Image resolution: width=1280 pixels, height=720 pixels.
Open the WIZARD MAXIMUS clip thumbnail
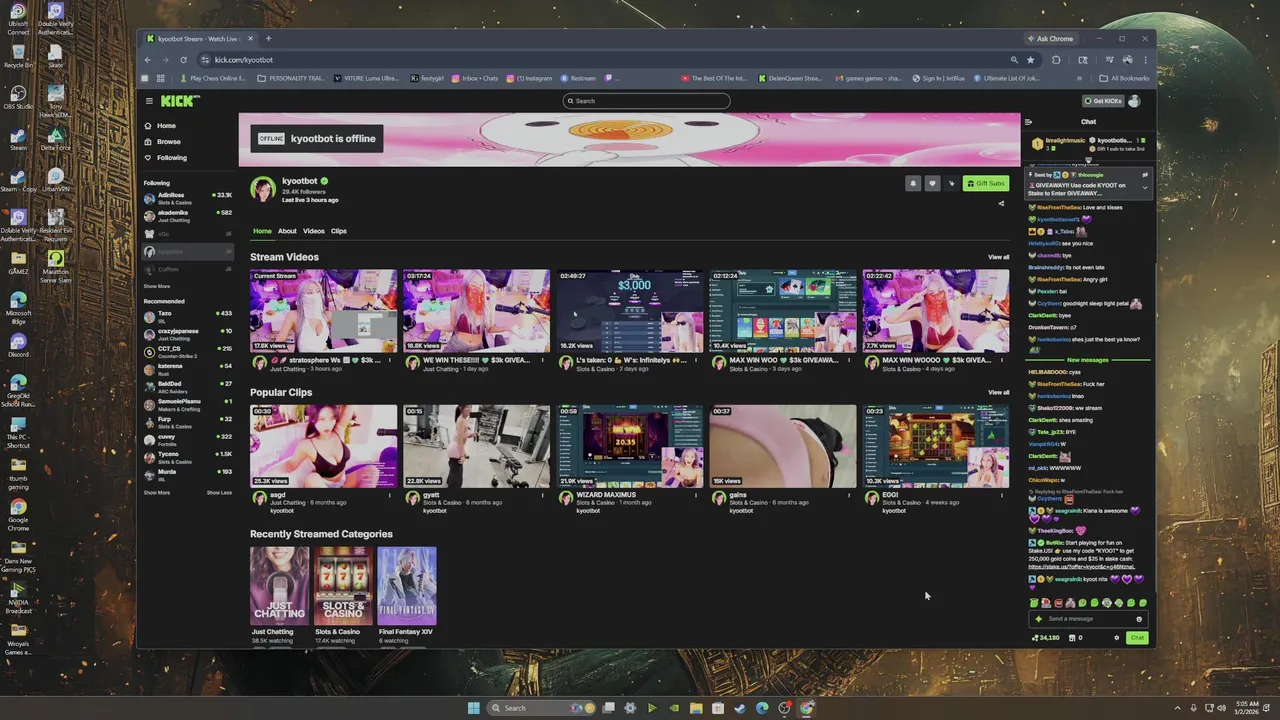(x=629, y=446)
